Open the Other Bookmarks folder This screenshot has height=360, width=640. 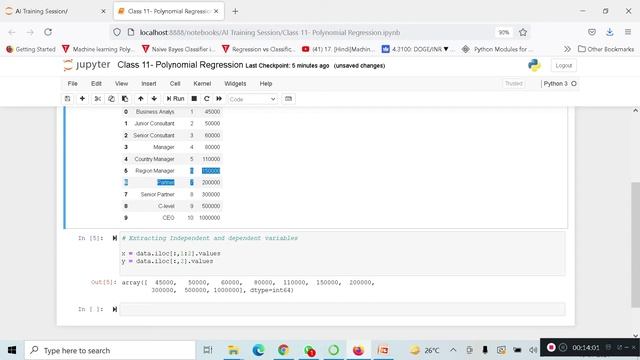pyautogui.click(x=606, y=49)
